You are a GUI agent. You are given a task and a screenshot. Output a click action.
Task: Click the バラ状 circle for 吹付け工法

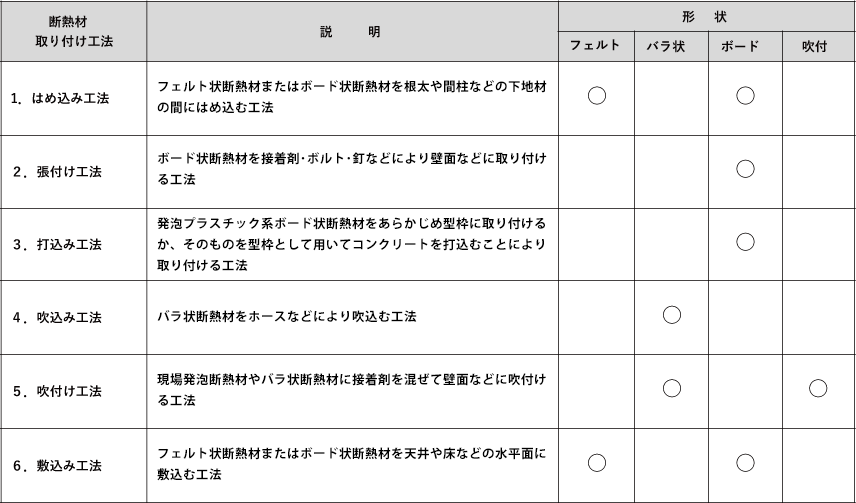[x=671, y=388]
